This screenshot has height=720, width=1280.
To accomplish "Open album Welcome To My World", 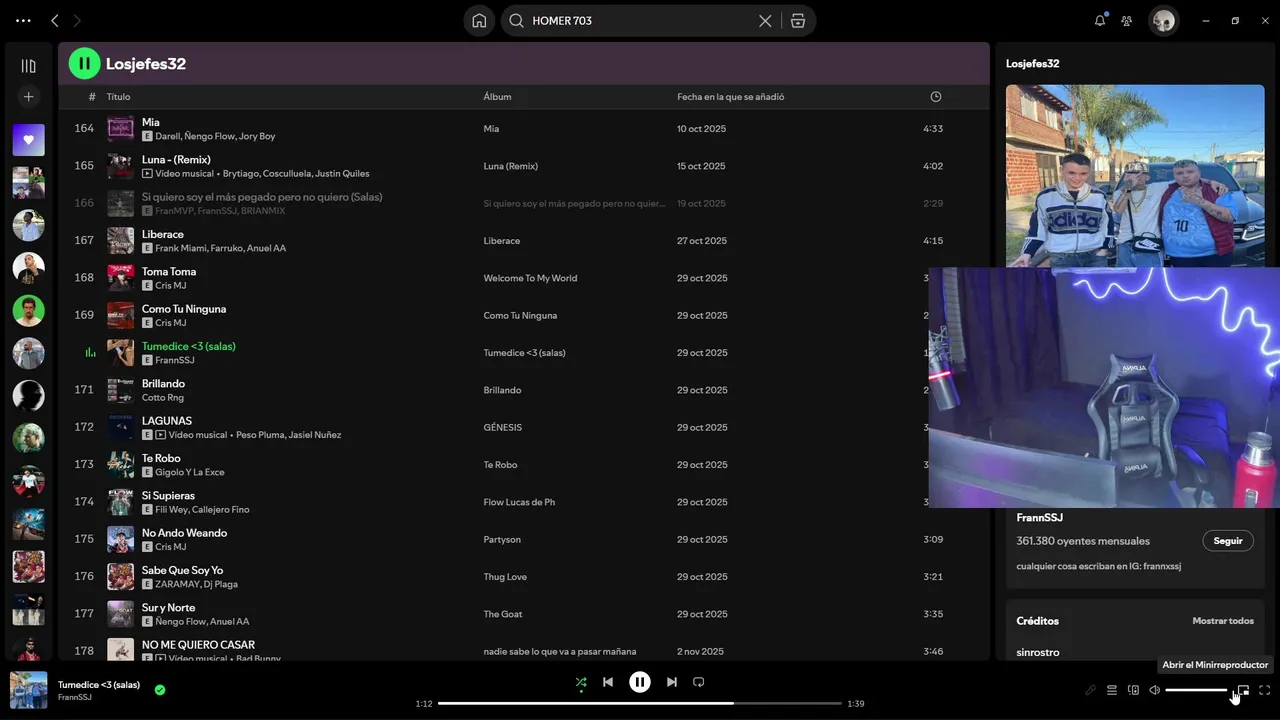I will click(530, 278).
